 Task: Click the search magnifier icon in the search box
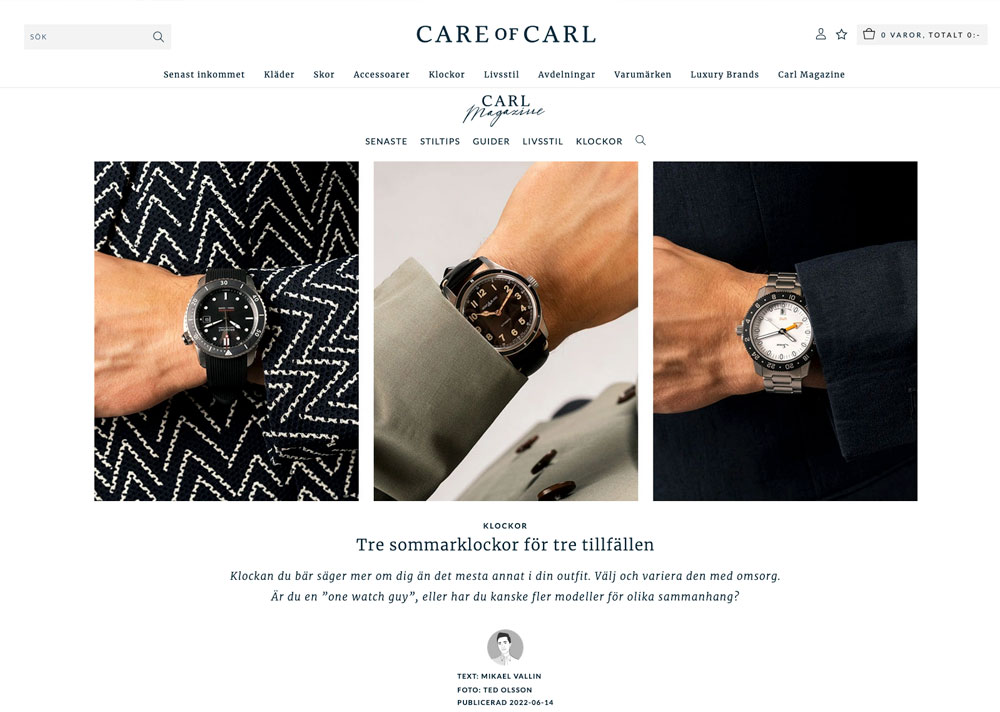(x=158, y=37)
